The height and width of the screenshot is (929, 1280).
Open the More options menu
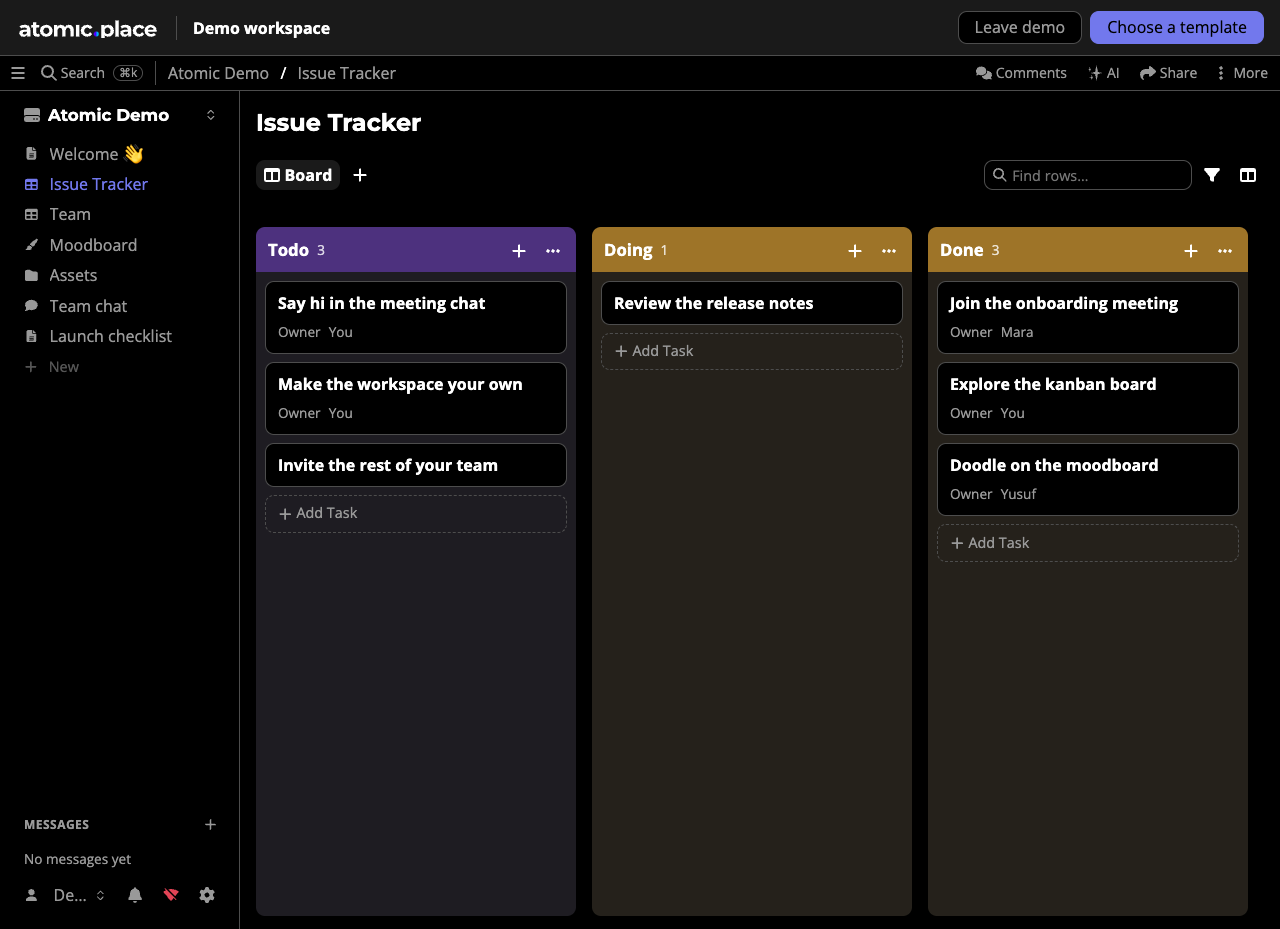pyautogui.click(x=1241, y=73)
